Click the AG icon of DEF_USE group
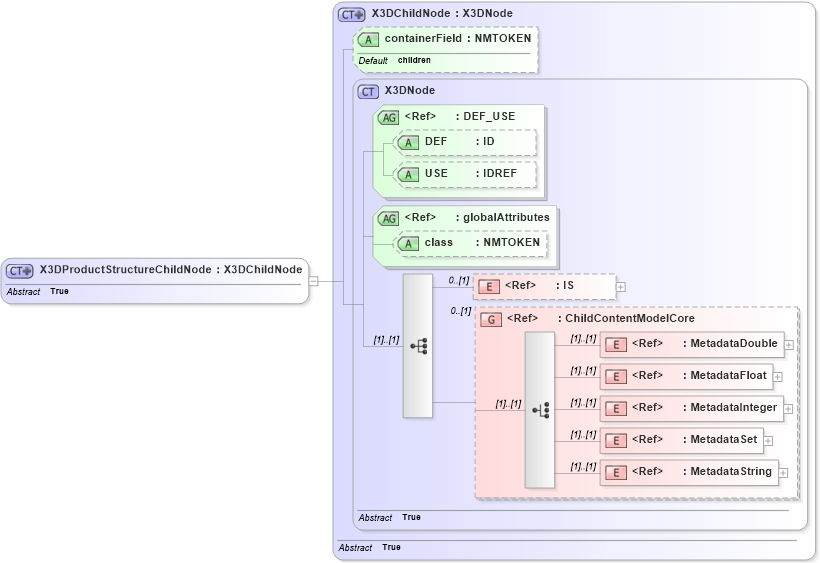The width and height of the screenshot is (820, 563). (x=389, y=118)
